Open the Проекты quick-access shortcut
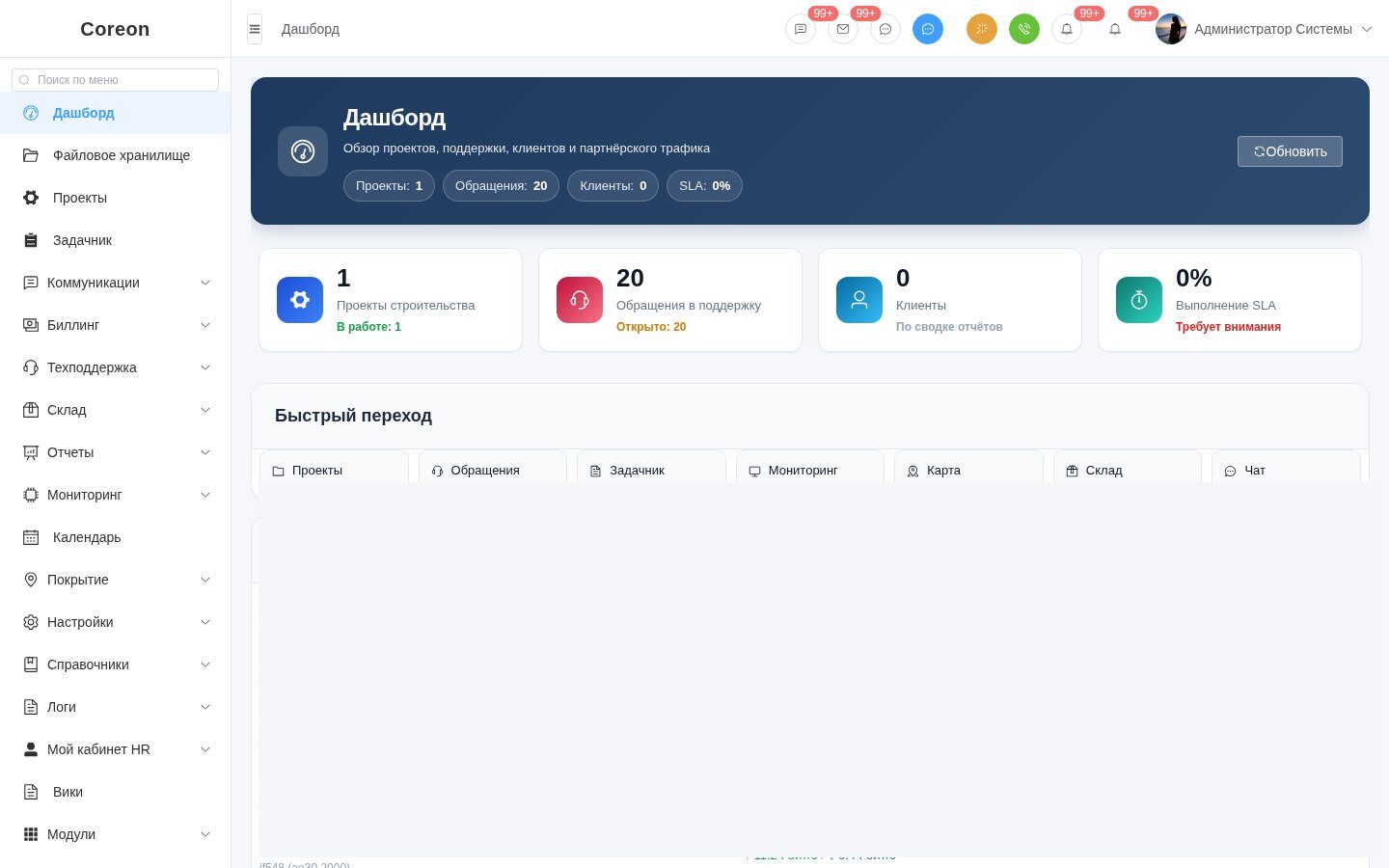 pyautogui.click(x=334, y=468)
